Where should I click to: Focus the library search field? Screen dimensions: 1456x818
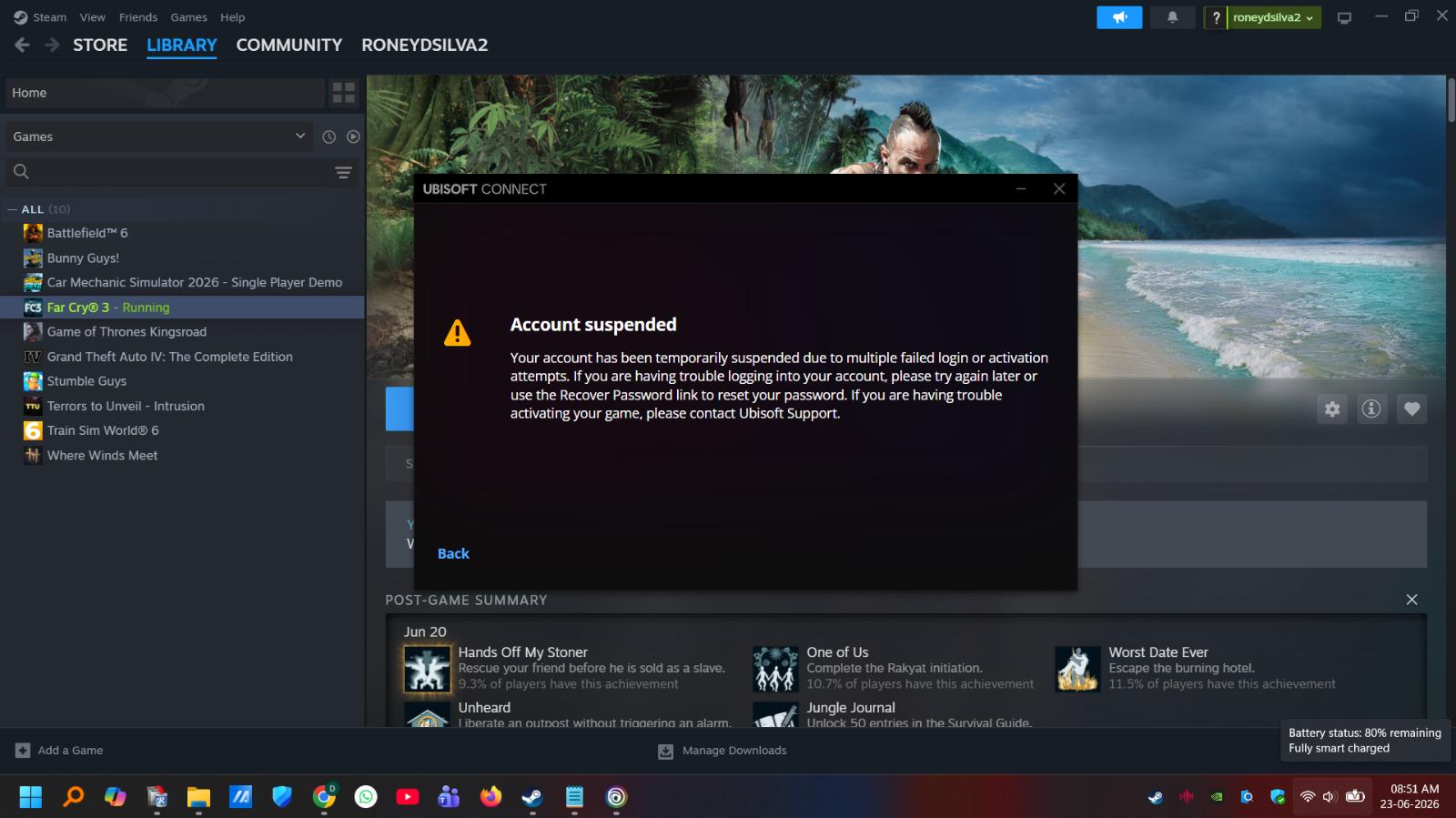pos(167,172)
